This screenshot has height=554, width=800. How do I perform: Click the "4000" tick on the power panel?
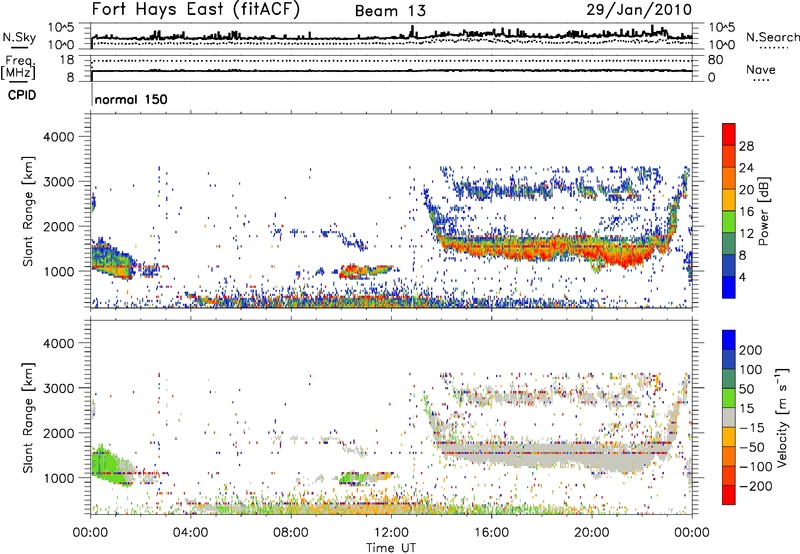click(x=59, y=137)
